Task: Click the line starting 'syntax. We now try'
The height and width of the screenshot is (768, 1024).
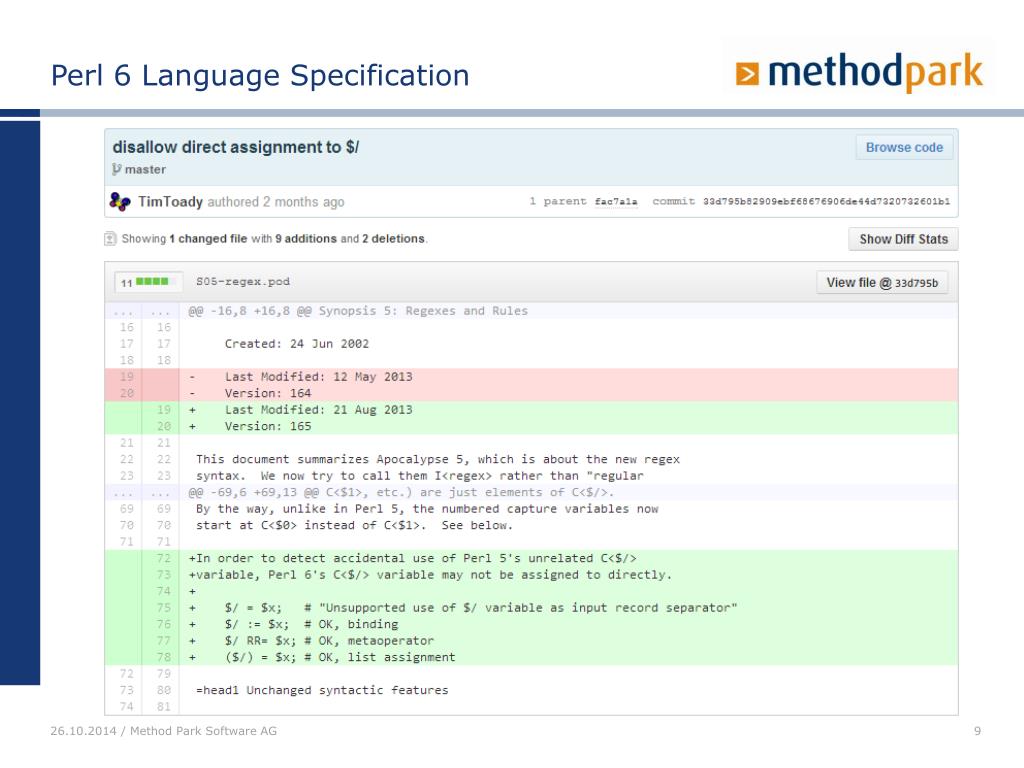Action: point(532,476)
